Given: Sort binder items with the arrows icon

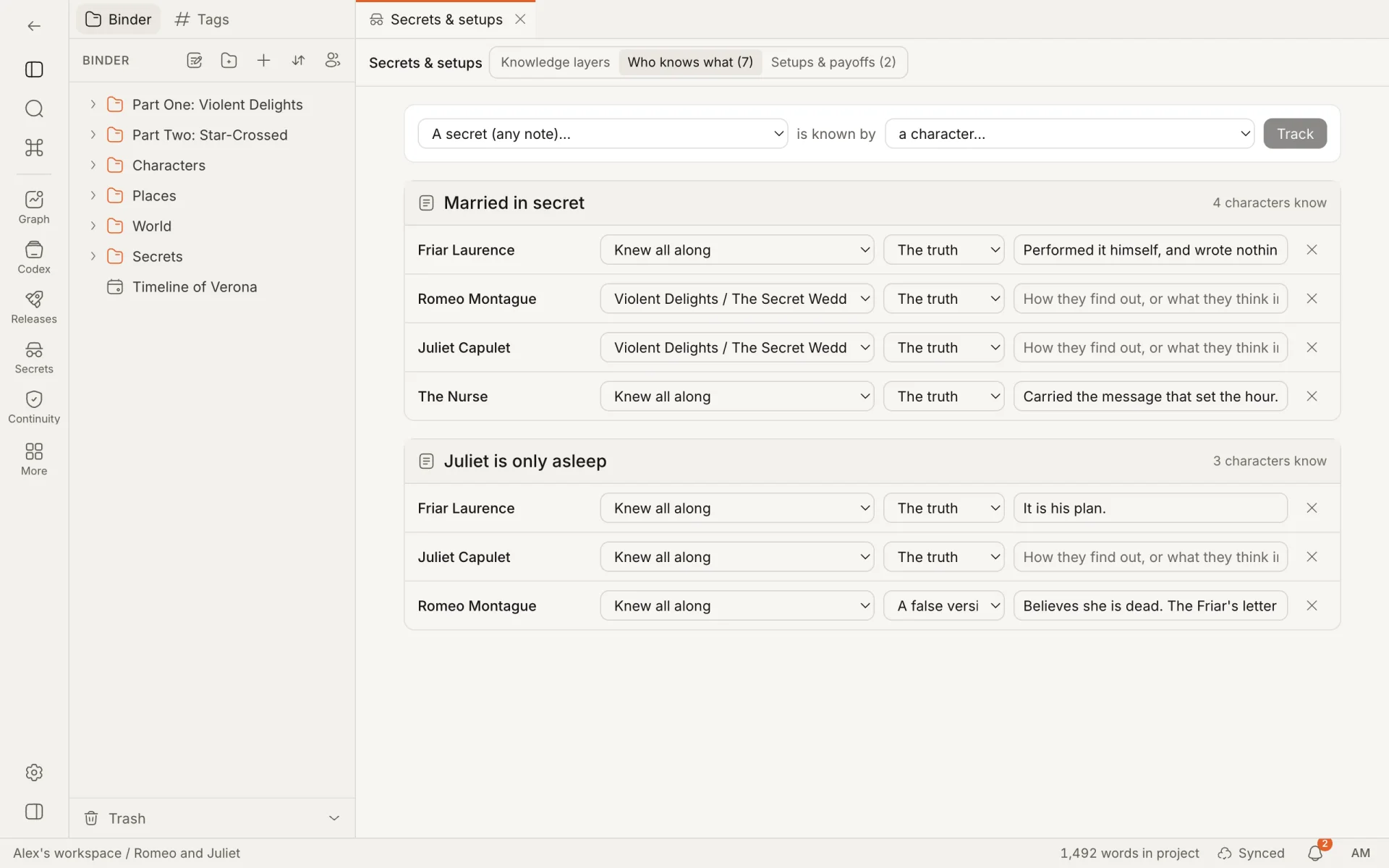Looking at the screenshot, I should tap(298, 61).
